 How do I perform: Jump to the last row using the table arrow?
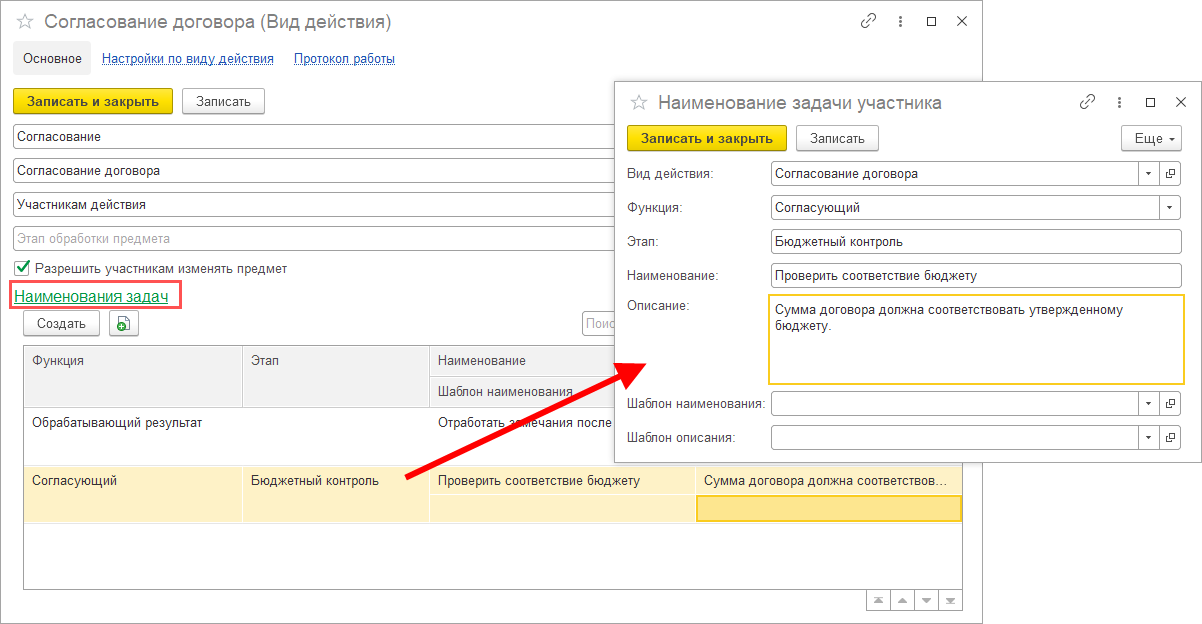952,600
